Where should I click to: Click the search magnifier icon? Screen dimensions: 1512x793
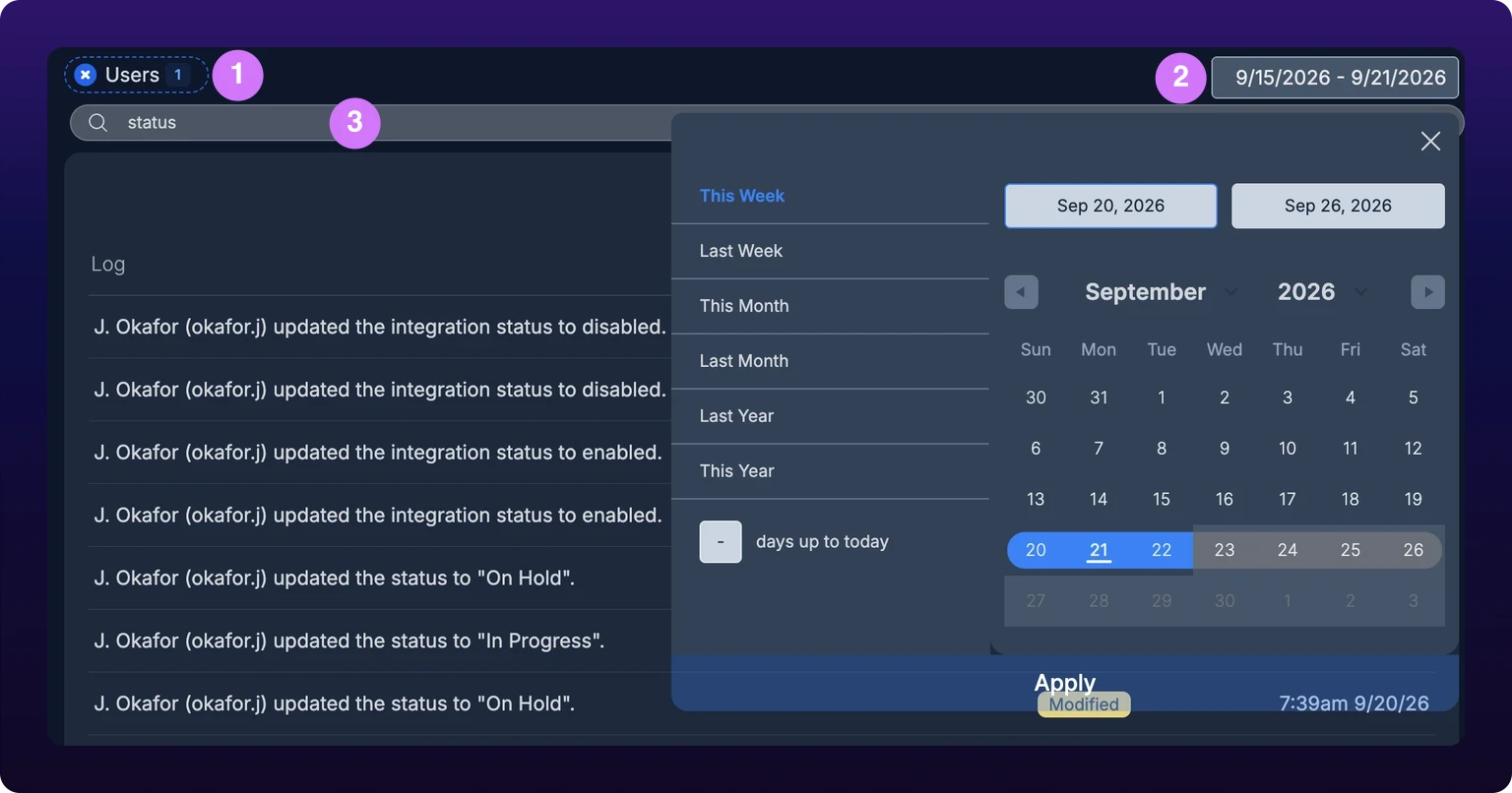pos(98,123)
